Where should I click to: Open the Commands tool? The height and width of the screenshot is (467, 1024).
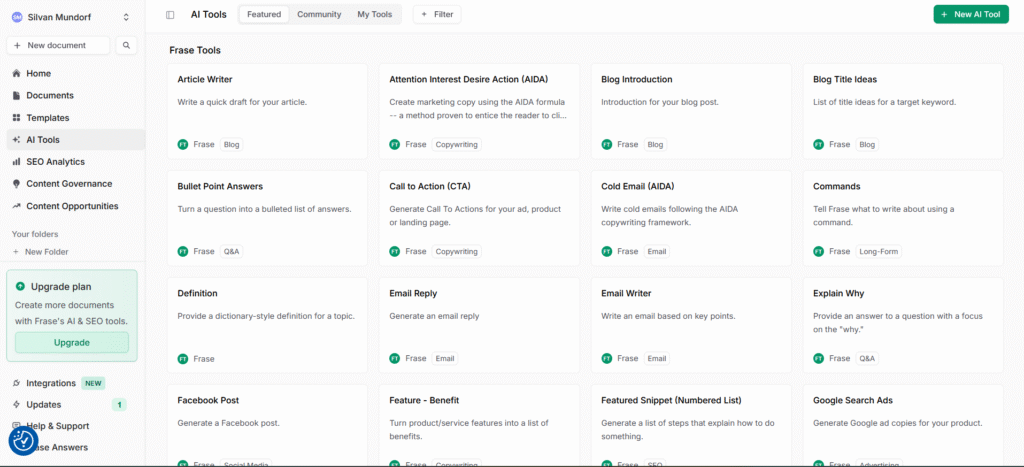(903, 218)
